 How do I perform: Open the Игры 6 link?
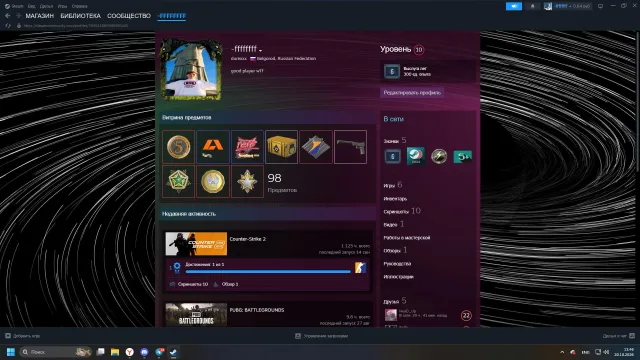(x=393, y=185)
